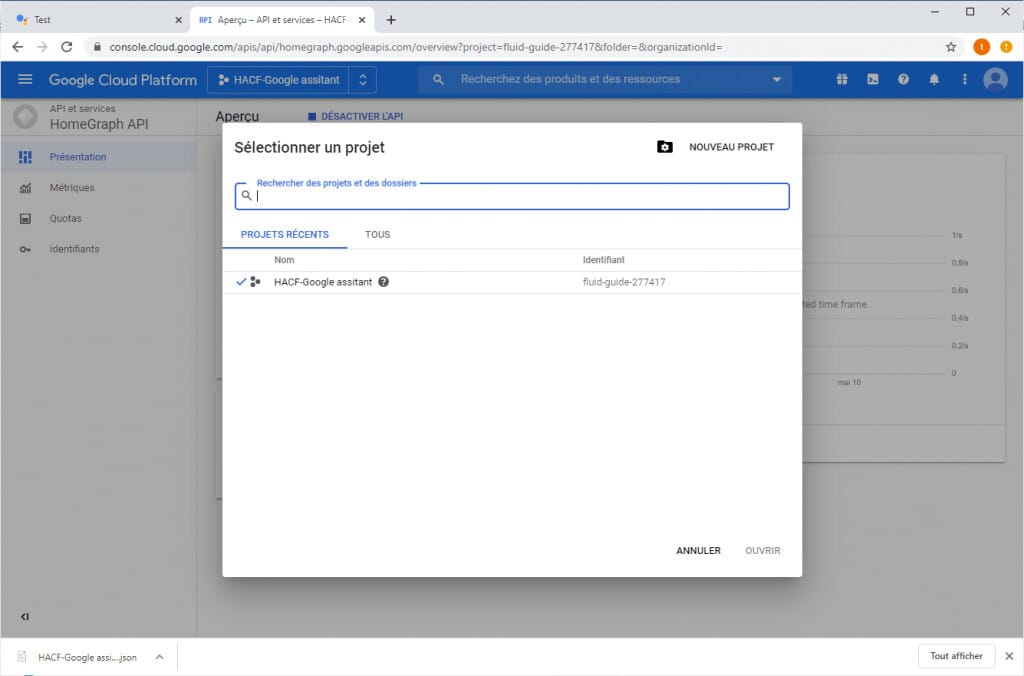Click Tout afficher in the downloads bar
This screenshot has height=676, width=1024.
tap(956, 656)
